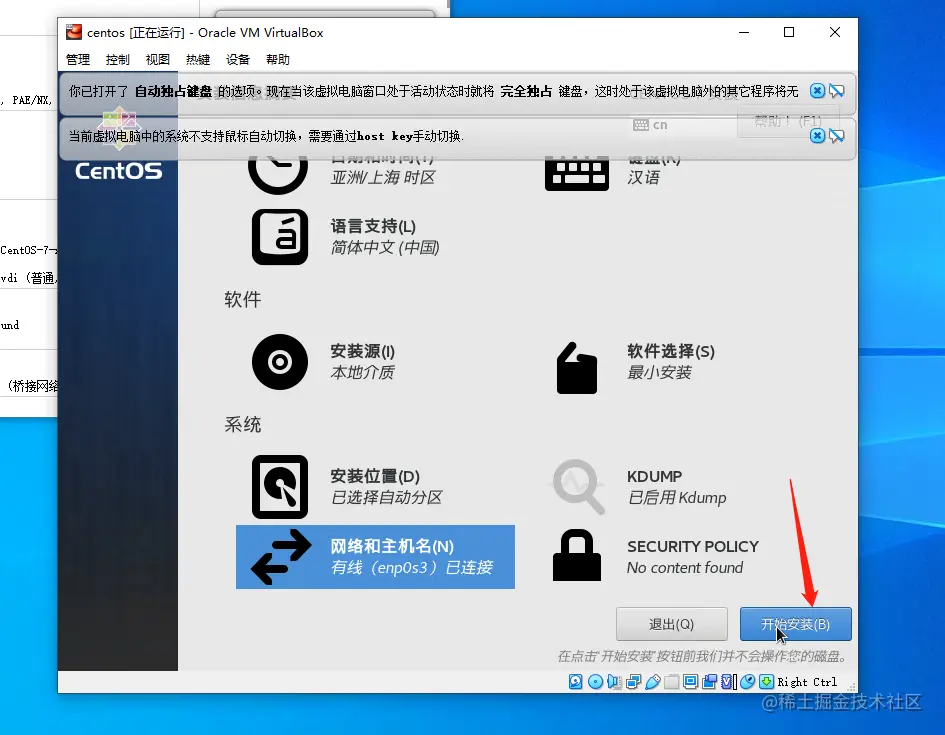The height and width of the screenshot is (735, 945).
Task: Open 软件选择(S) settings
Action: click(671, 351)
